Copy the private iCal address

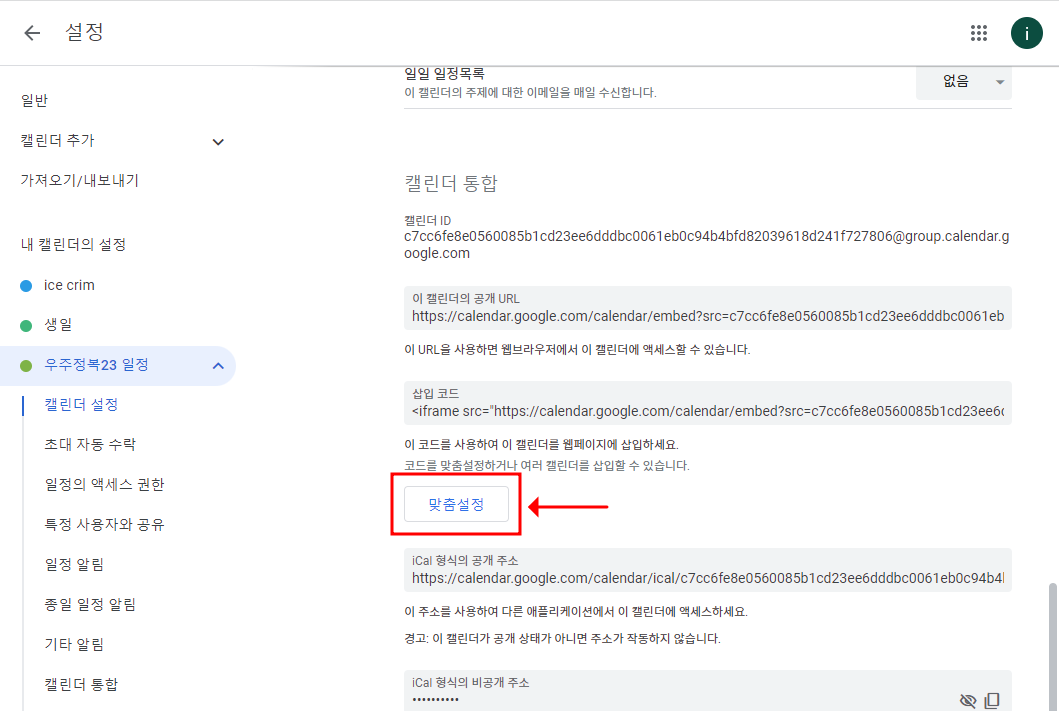point(993,700)
